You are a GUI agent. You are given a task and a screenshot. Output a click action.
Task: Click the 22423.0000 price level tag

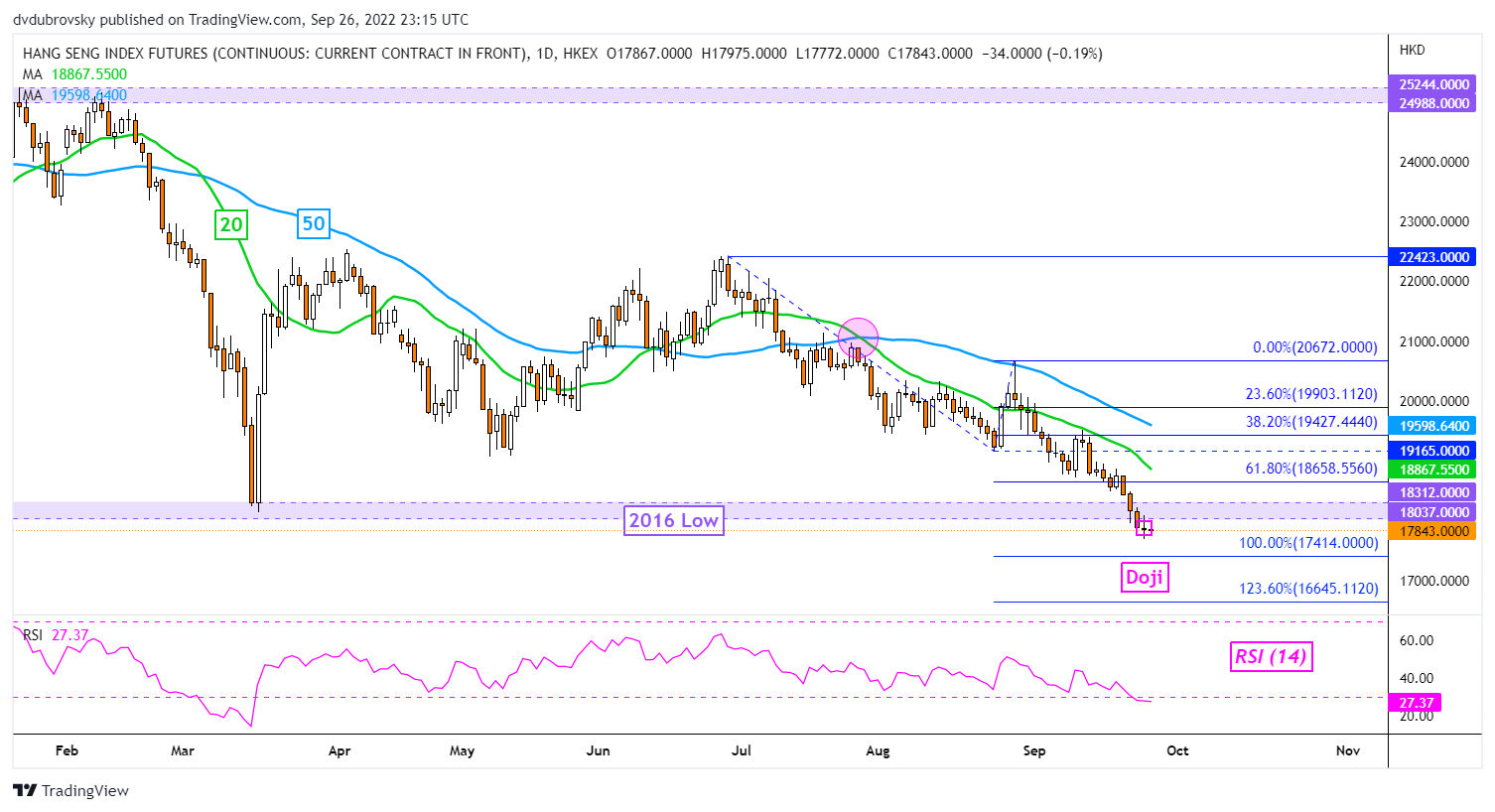point(1434,257)
